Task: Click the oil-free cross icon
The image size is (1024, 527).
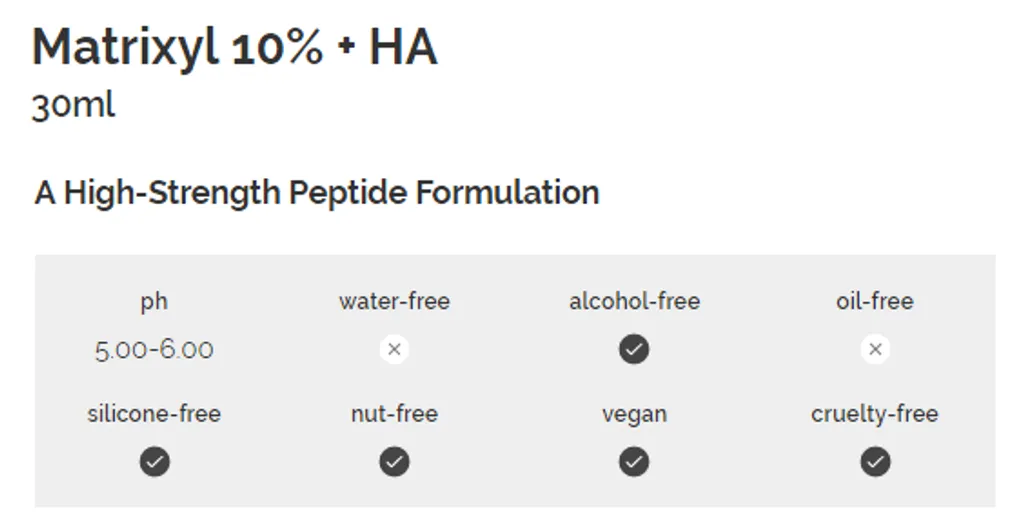Action: [x=875, y=349]
